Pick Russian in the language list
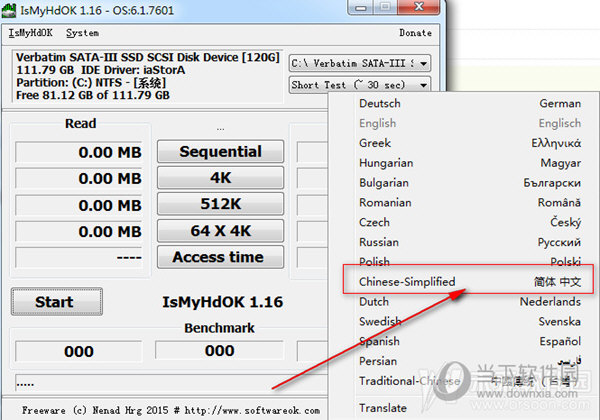This screenshot has height=420, width=600. tap(470, 242)
